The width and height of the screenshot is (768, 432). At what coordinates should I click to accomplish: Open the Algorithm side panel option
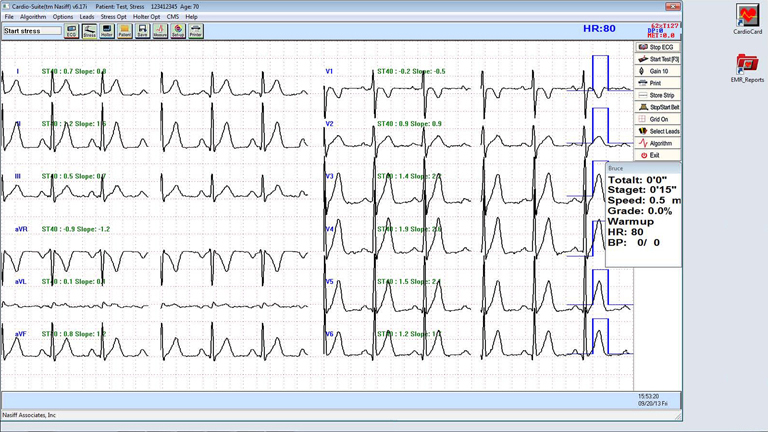pyautogui.click(x=658, y=143)
